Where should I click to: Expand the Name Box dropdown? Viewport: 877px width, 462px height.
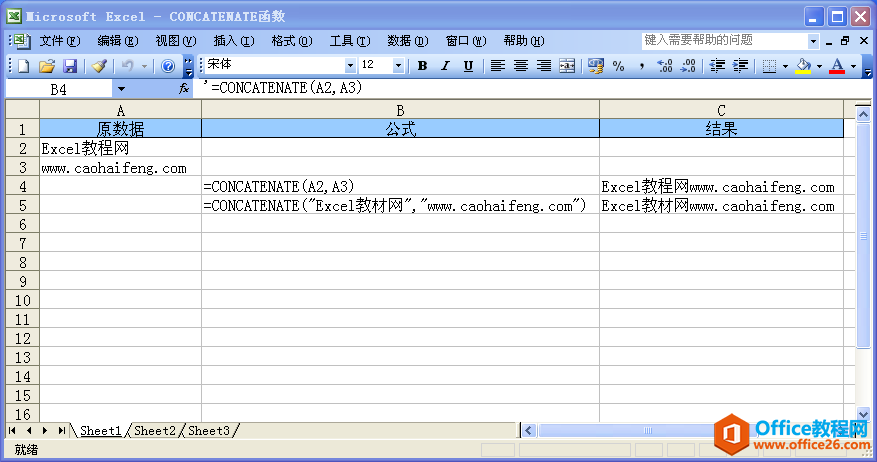click(121, 89)
